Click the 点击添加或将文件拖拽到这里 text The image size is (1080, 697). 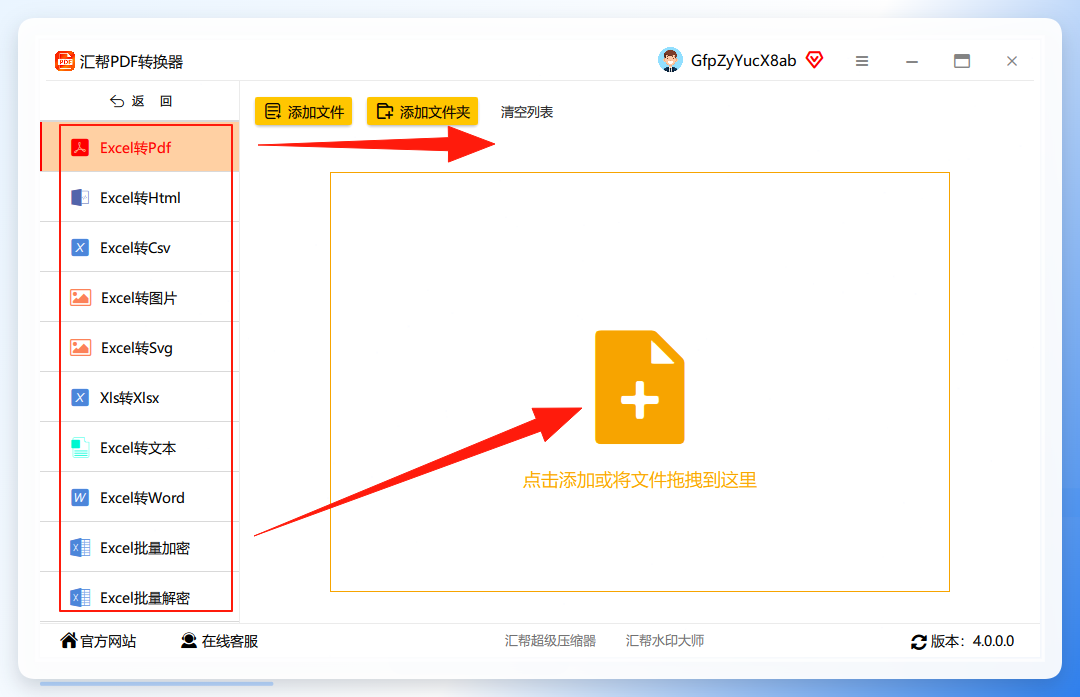point(640,480)
